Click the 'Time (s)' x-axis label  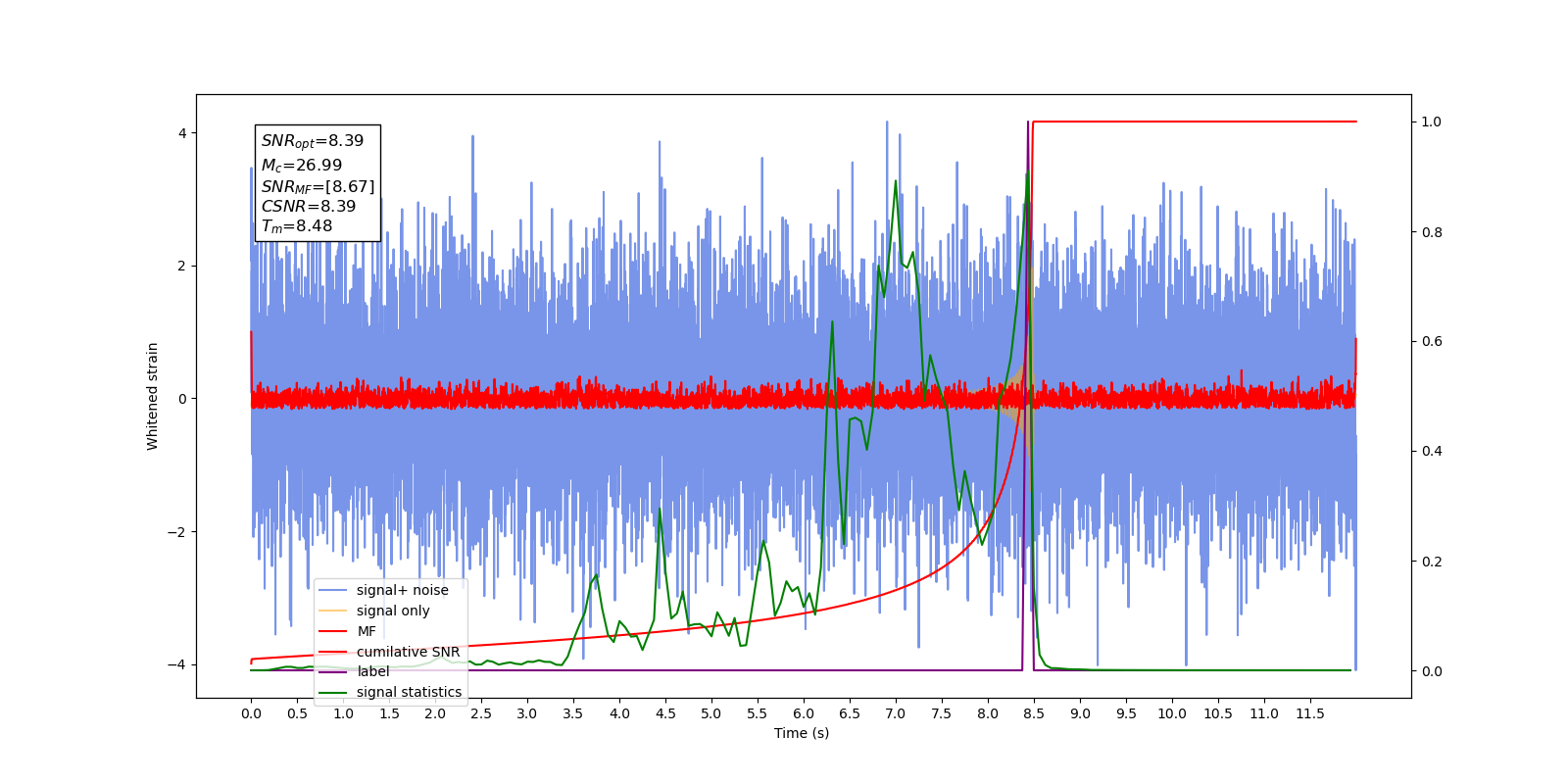(x=802, y=733)
